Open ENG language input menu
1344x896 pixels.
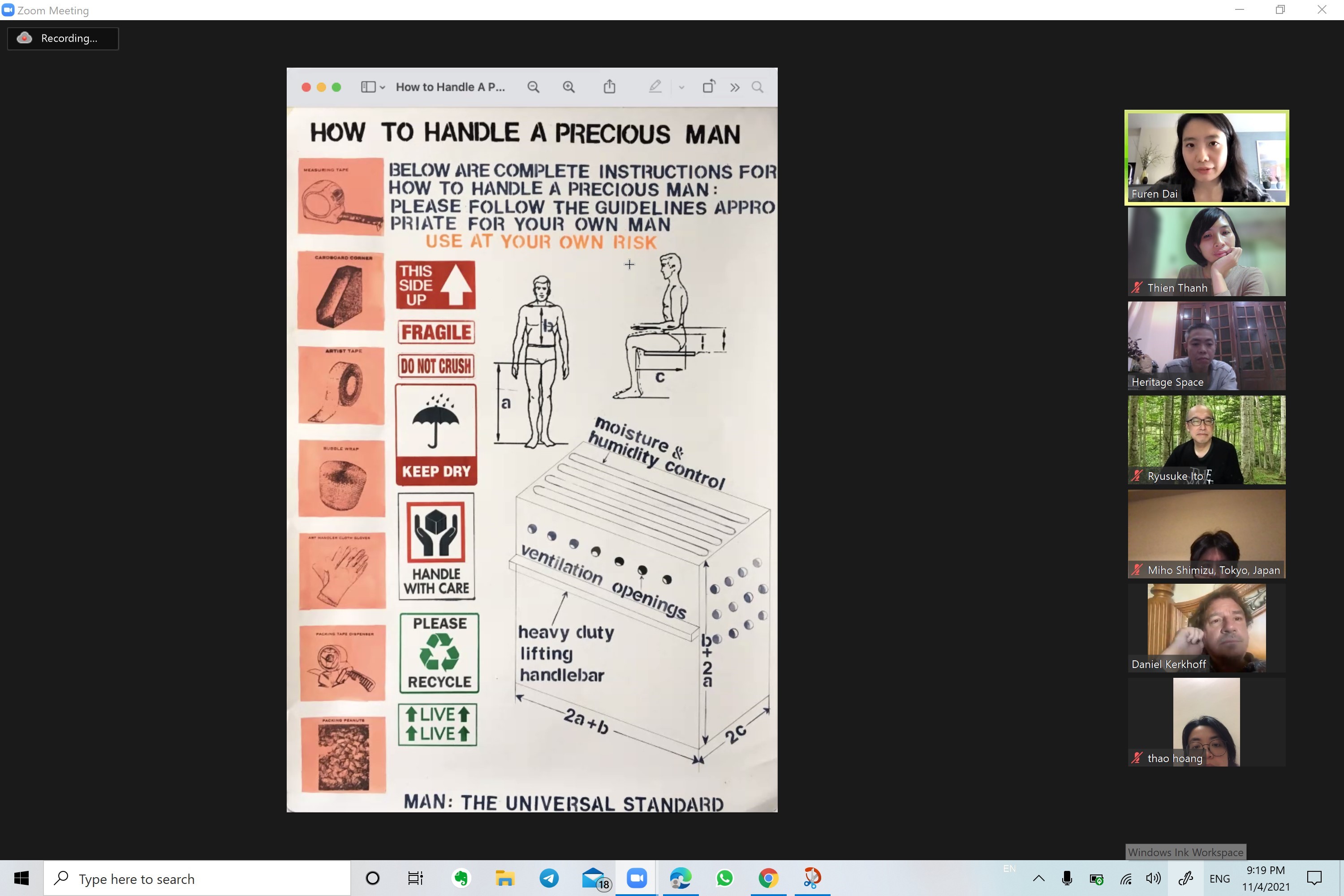(1219, 878)
